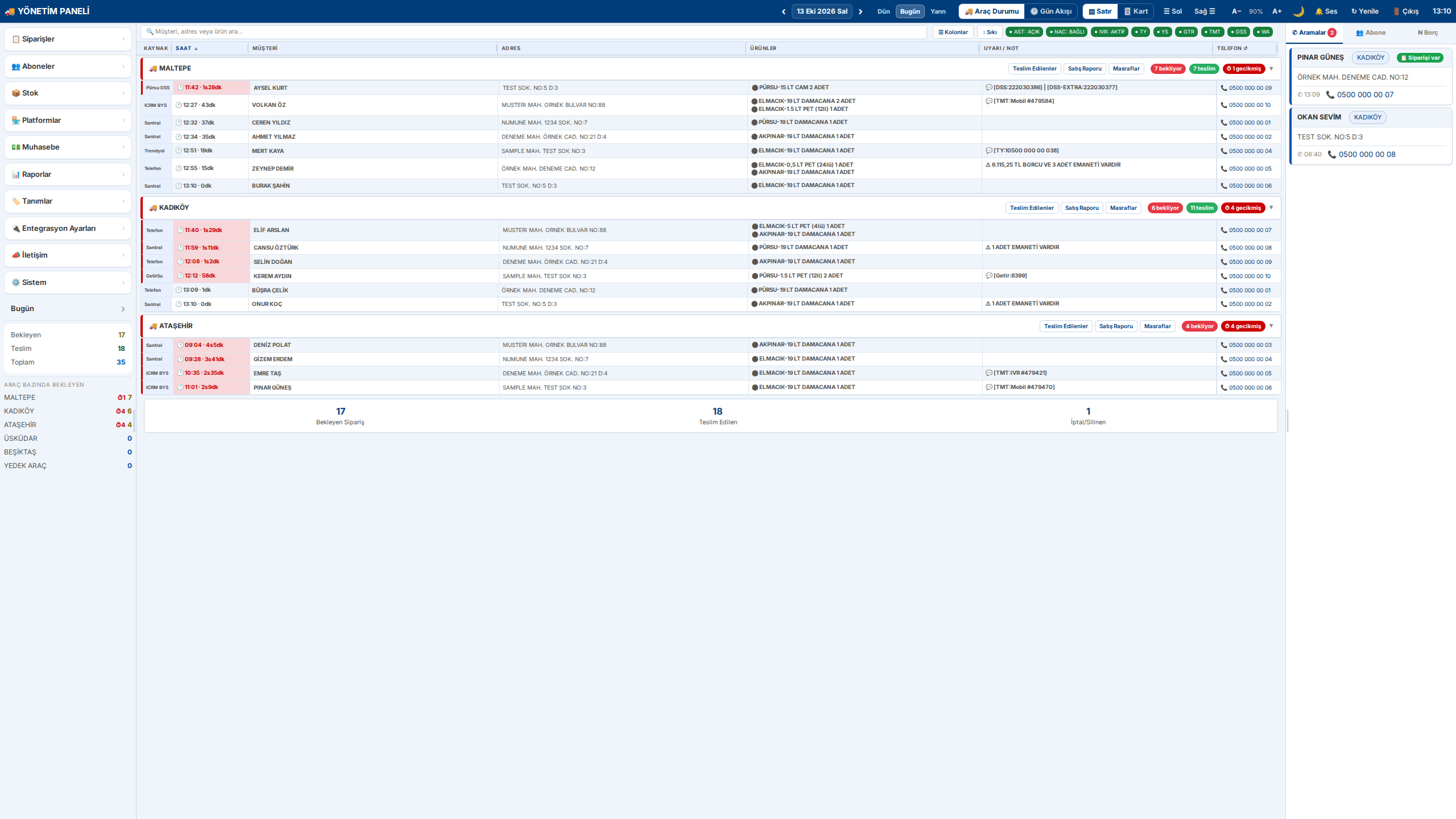
Task: Collapse the KADIKÖY vehicle group
Action: [1271, 208]
